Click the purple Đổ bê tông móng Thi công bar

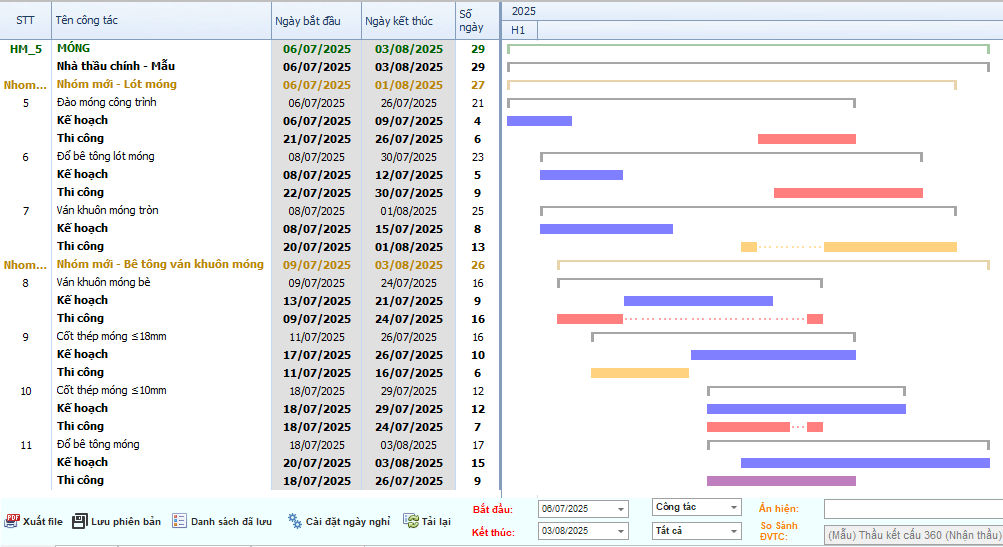(x=781, y=481)
